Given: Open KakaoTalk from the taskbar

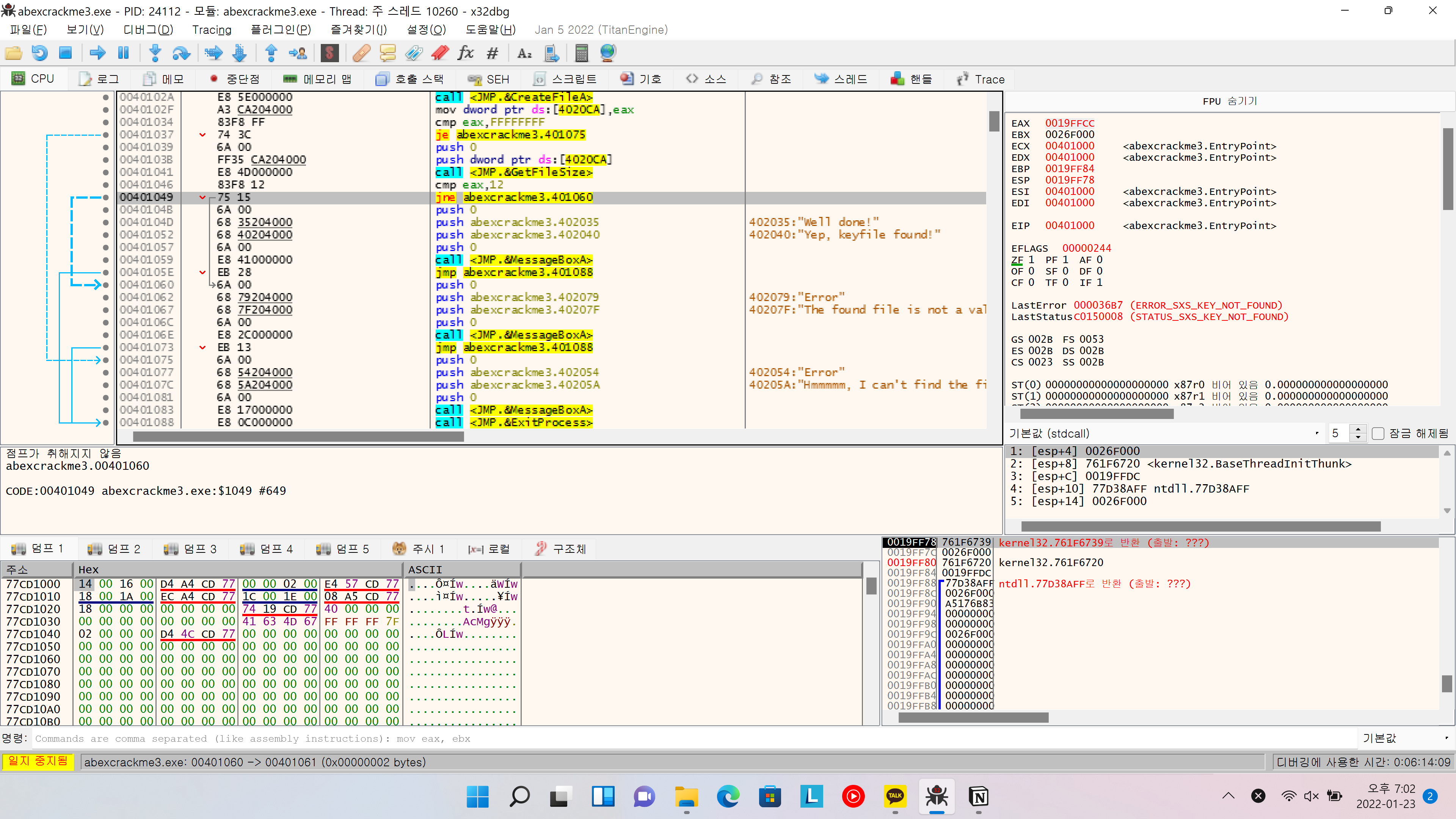Looking at the screenshot, I should click(895, 796).
